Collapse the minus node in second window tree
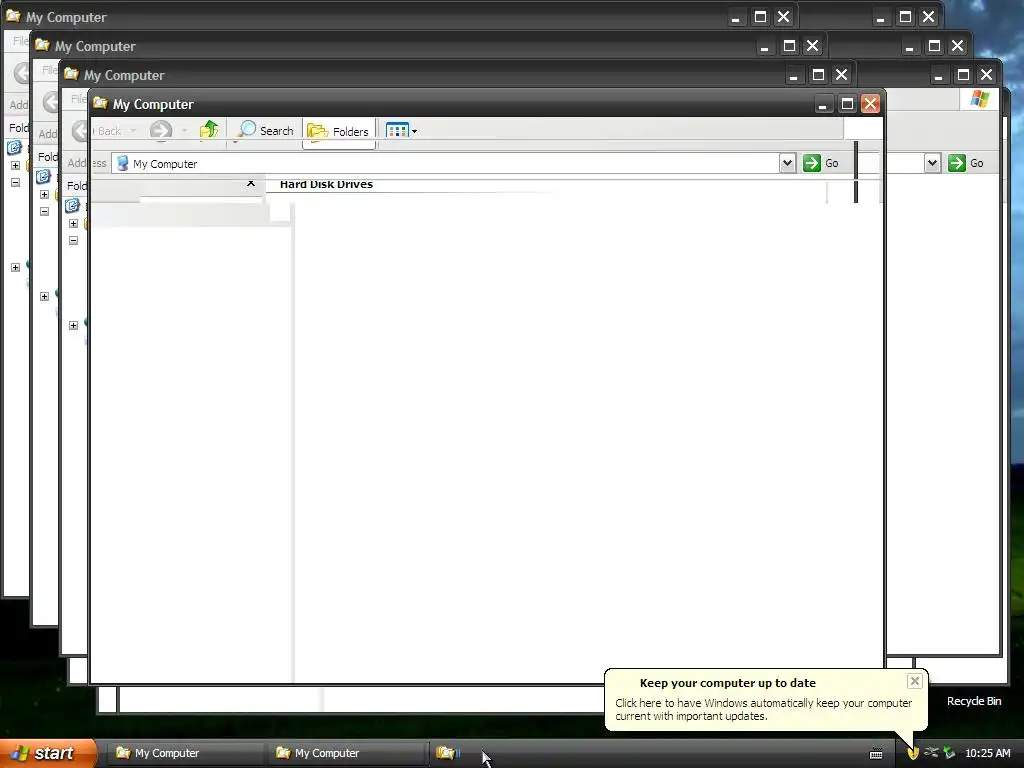This screenshot has height=768, width=1024. click(x=44, y=211)
